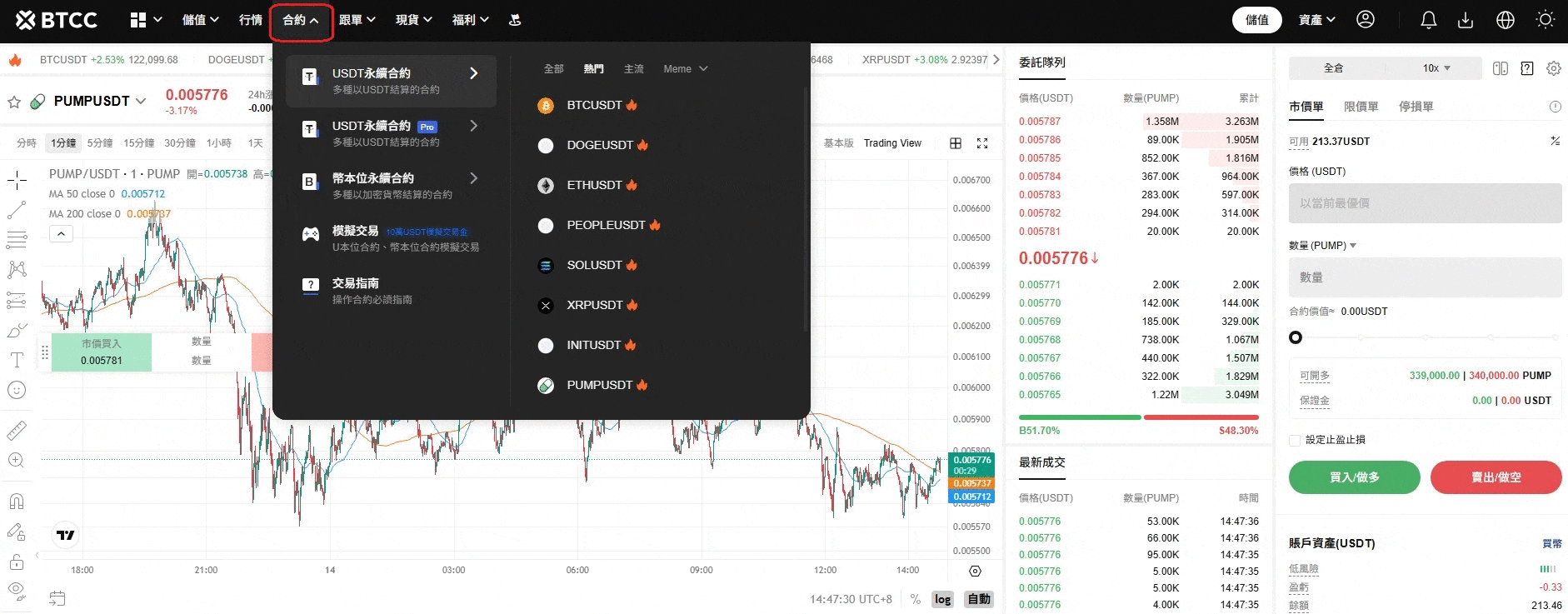Expand the Meme category dropdown
The image size is (1568, 614).
686,69
